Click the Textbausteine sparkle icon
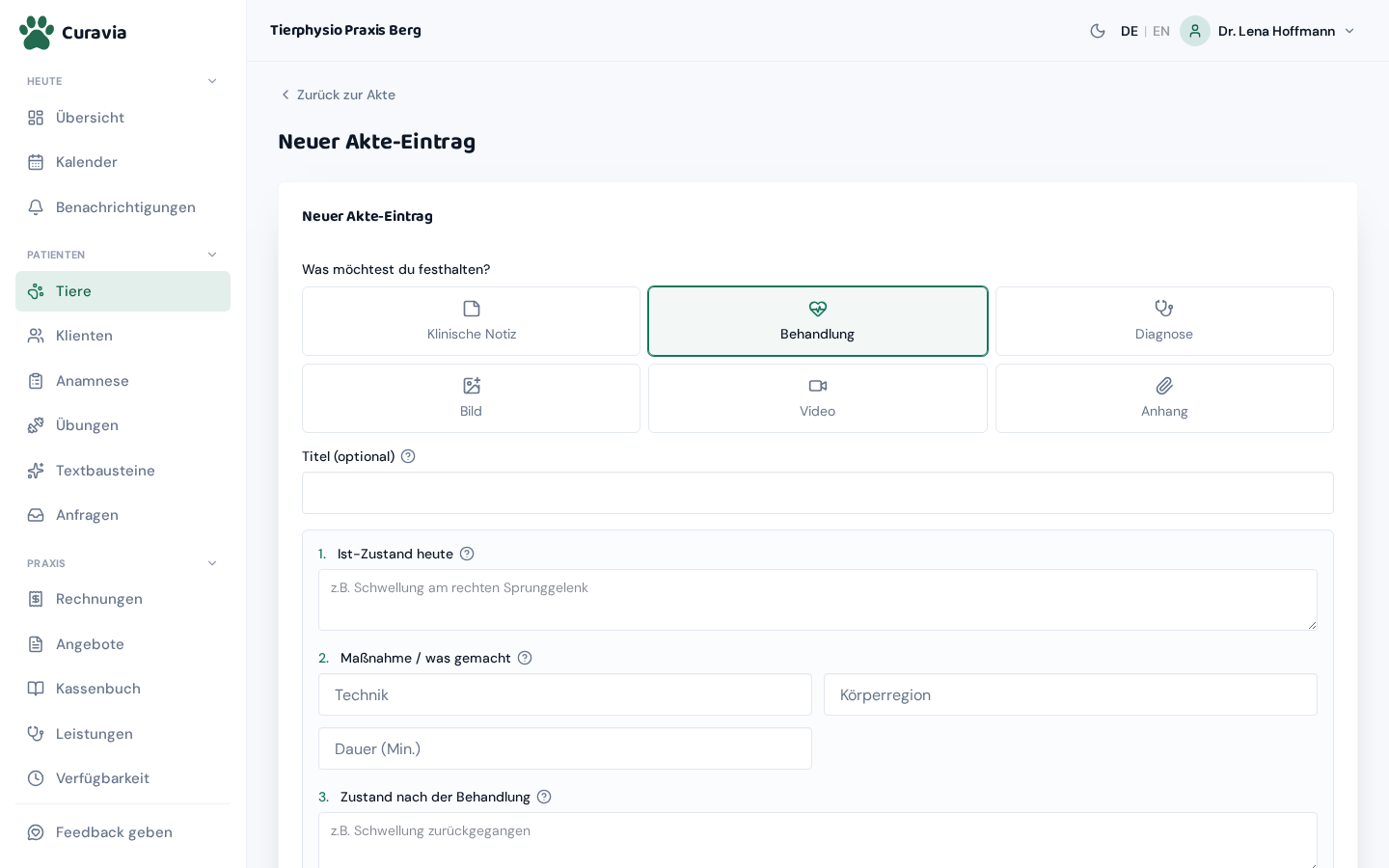The height and width of the screenshot is (868, 1389). coord(36,471)
